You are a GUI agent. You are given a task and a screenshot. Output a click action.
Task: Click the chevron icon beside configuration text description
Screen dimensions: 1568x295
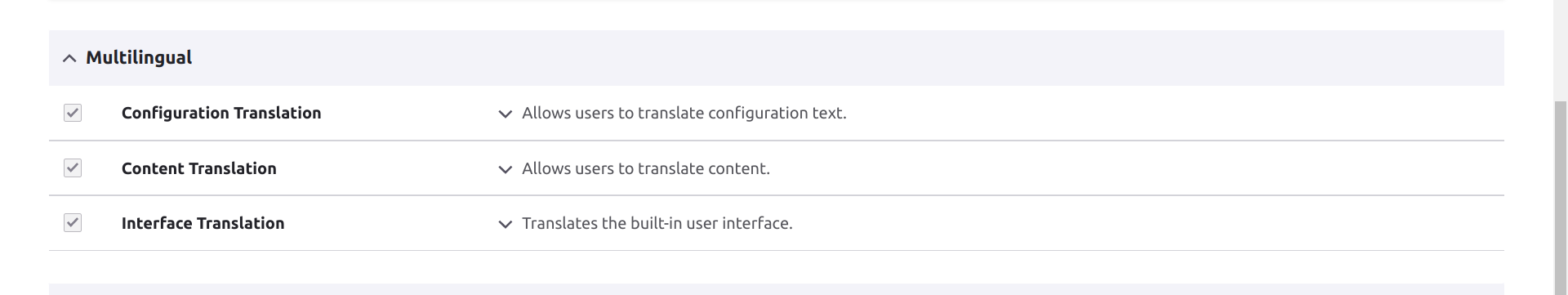coord(506,114)
